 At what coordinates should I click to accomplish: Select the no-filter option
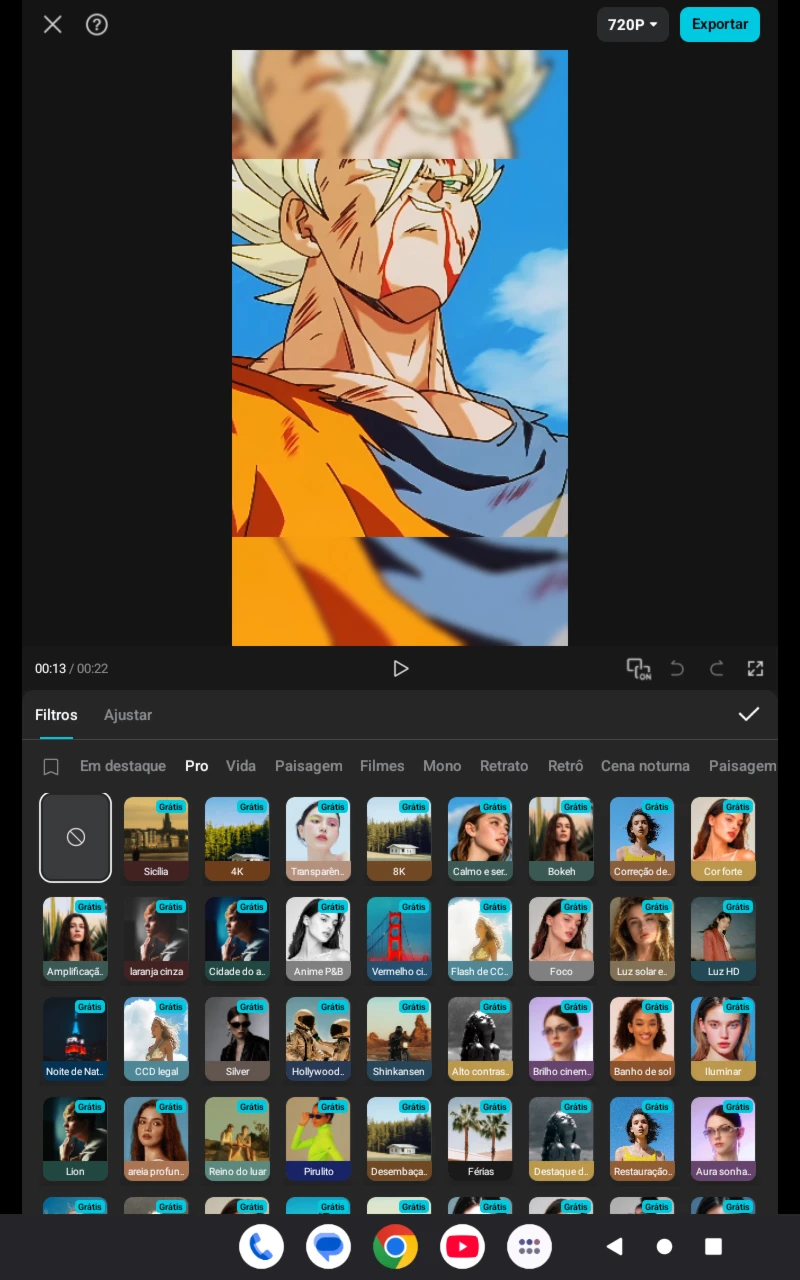tap(76, 838)
